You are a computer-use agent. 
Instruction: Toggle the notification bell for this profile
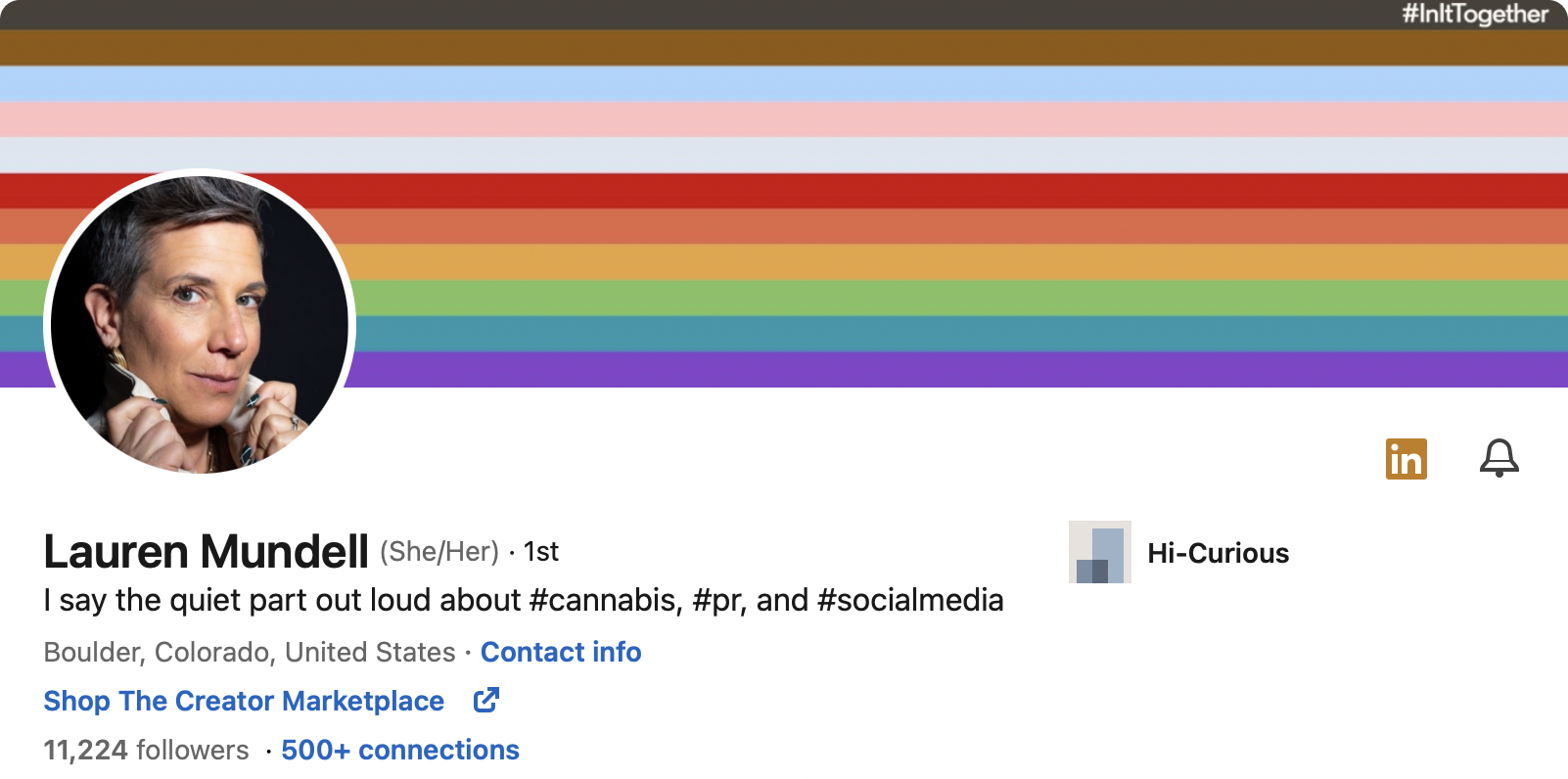point(1499,458)
